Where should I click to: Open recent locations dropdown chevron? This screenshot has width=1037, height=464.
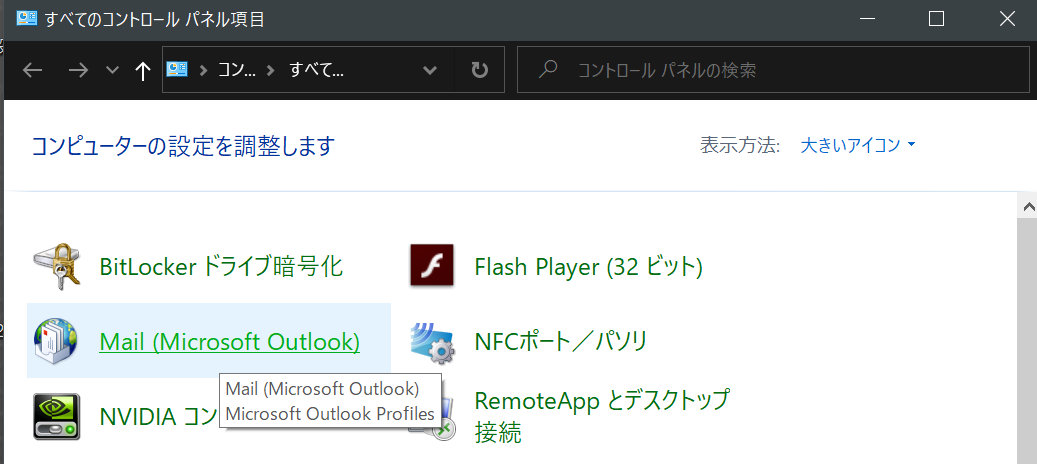tap(112, 70)
